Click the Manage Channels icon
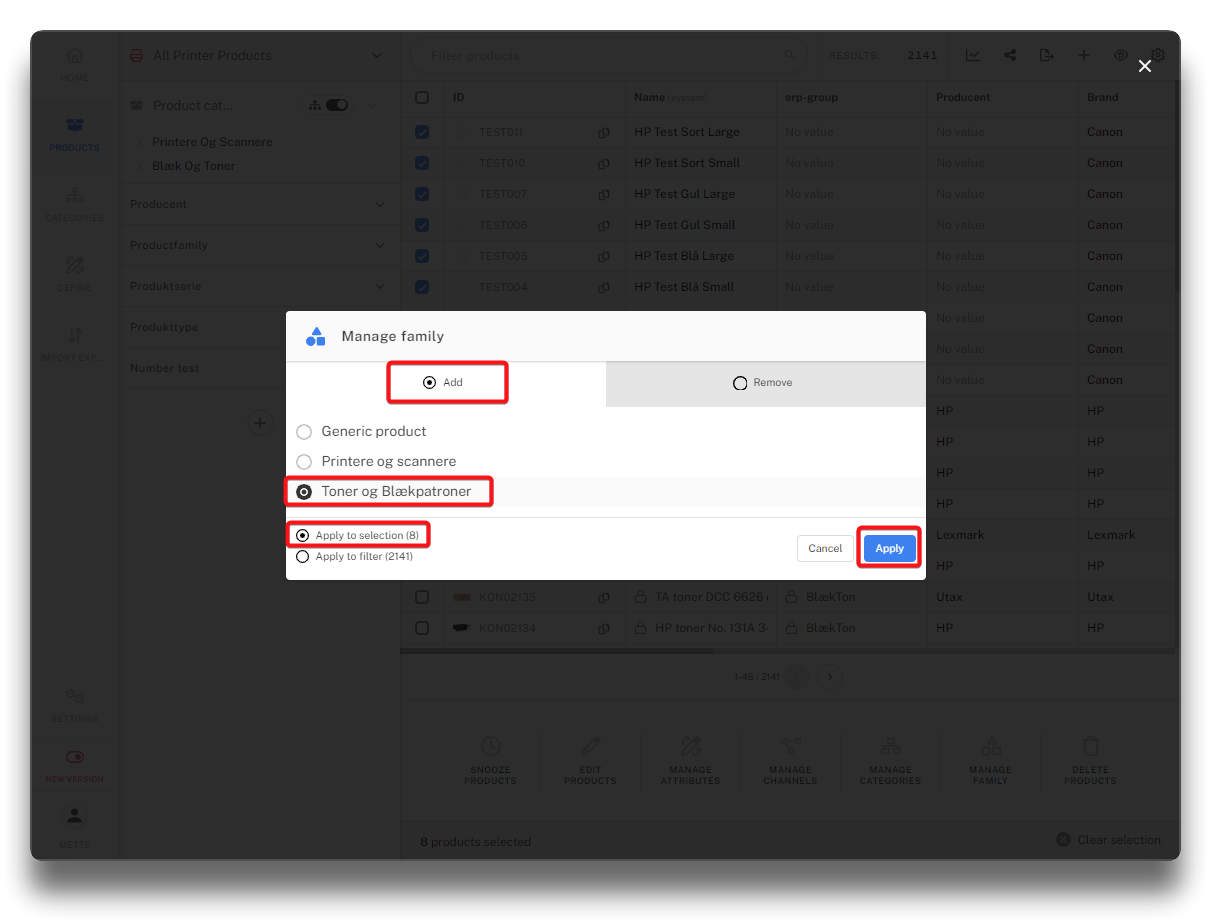Image resolution: width=1211 pixels, height=923 pixels. 790,746
